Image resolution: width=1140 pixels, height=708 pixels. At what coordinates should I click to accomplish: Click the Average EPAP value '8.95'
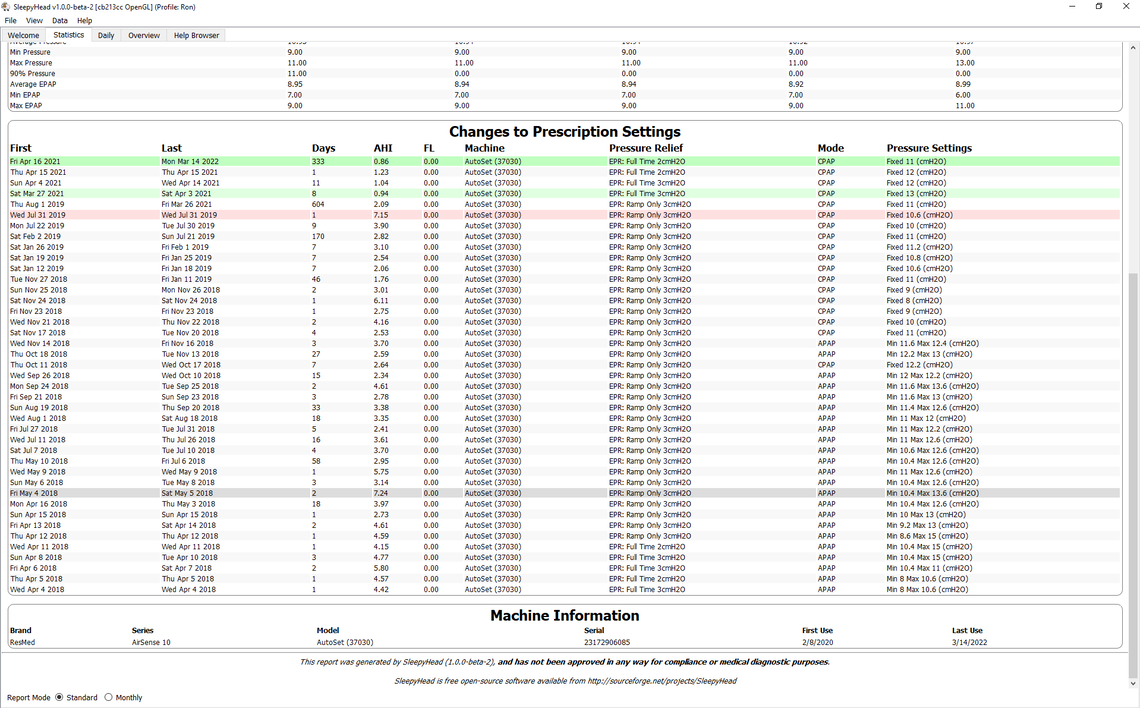click(294, 84)
